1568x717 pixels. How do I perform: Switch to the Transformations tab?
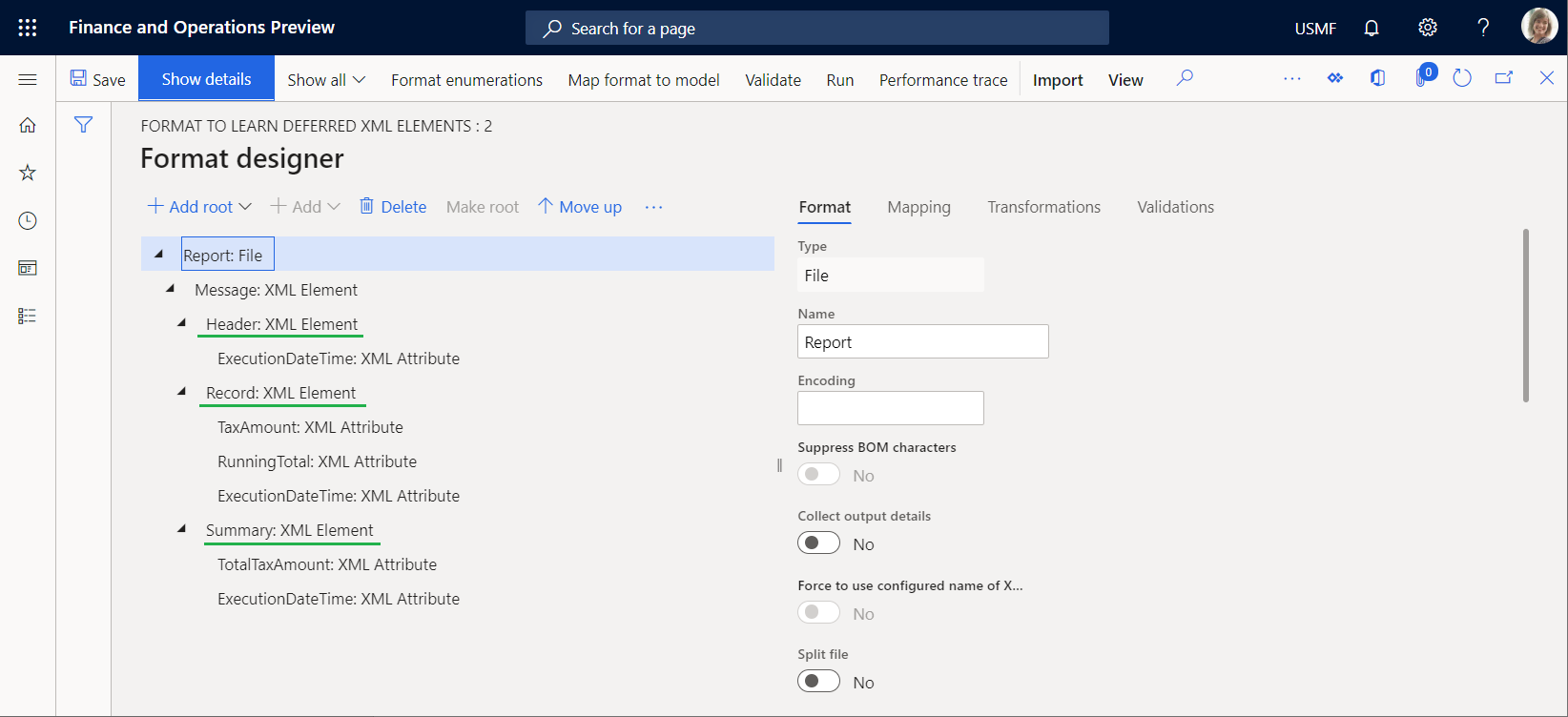pos(1043,207)
